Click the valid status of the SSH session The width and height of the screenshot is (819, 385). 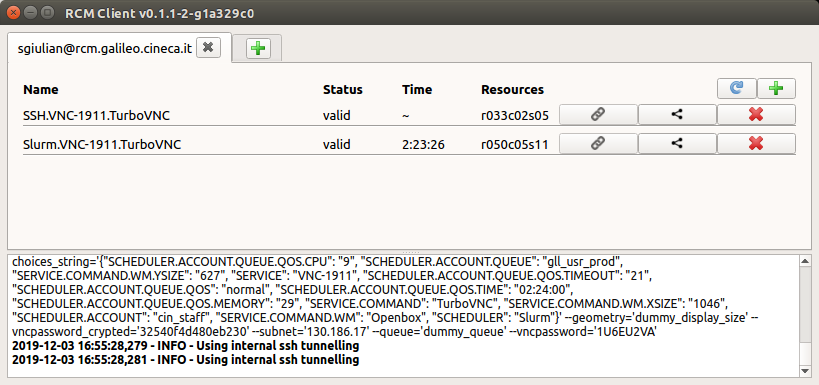pos(336,116)
